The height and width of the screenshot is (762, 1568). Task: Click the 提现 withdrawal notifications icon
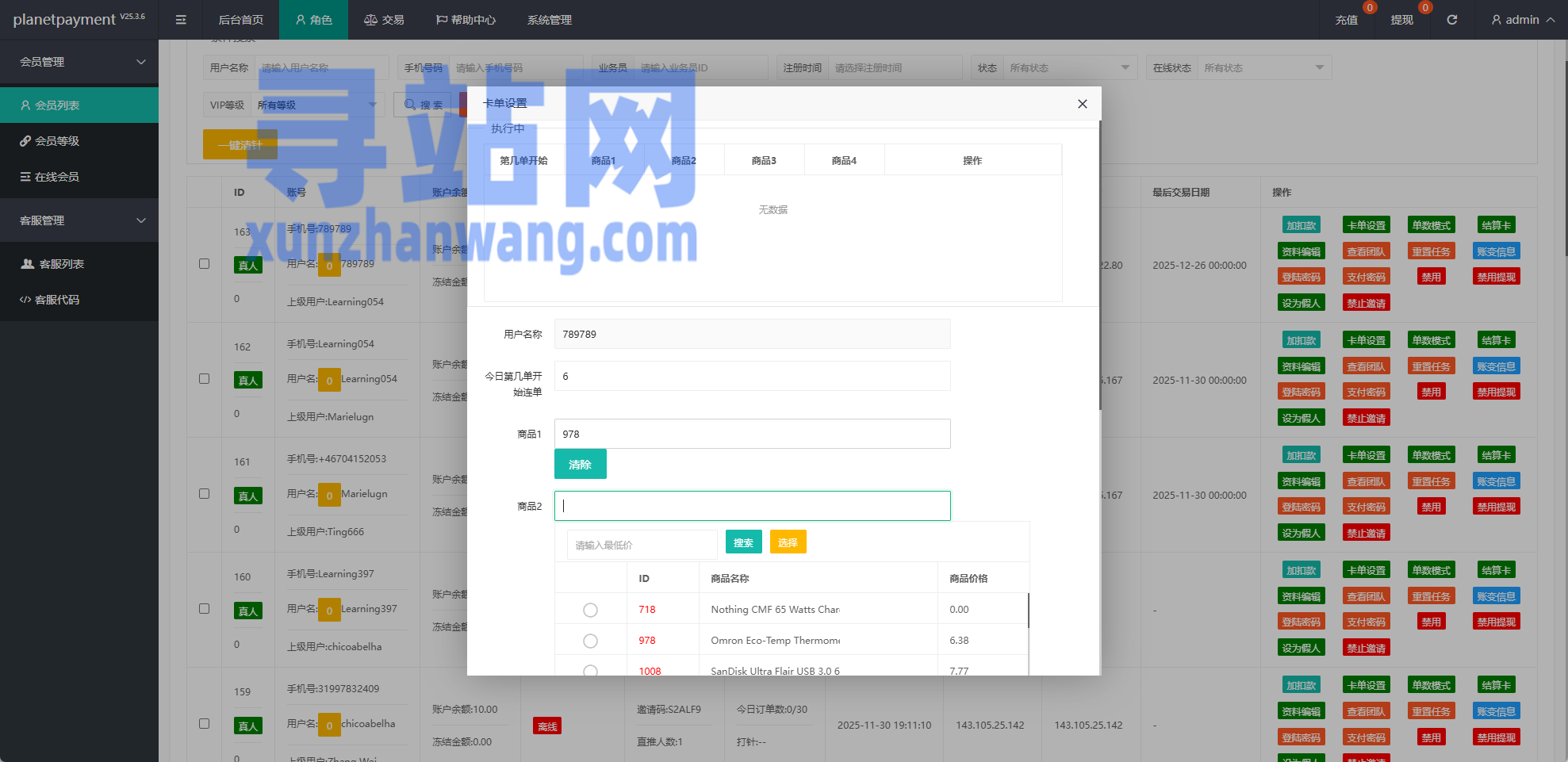(x=1401, y=20)
